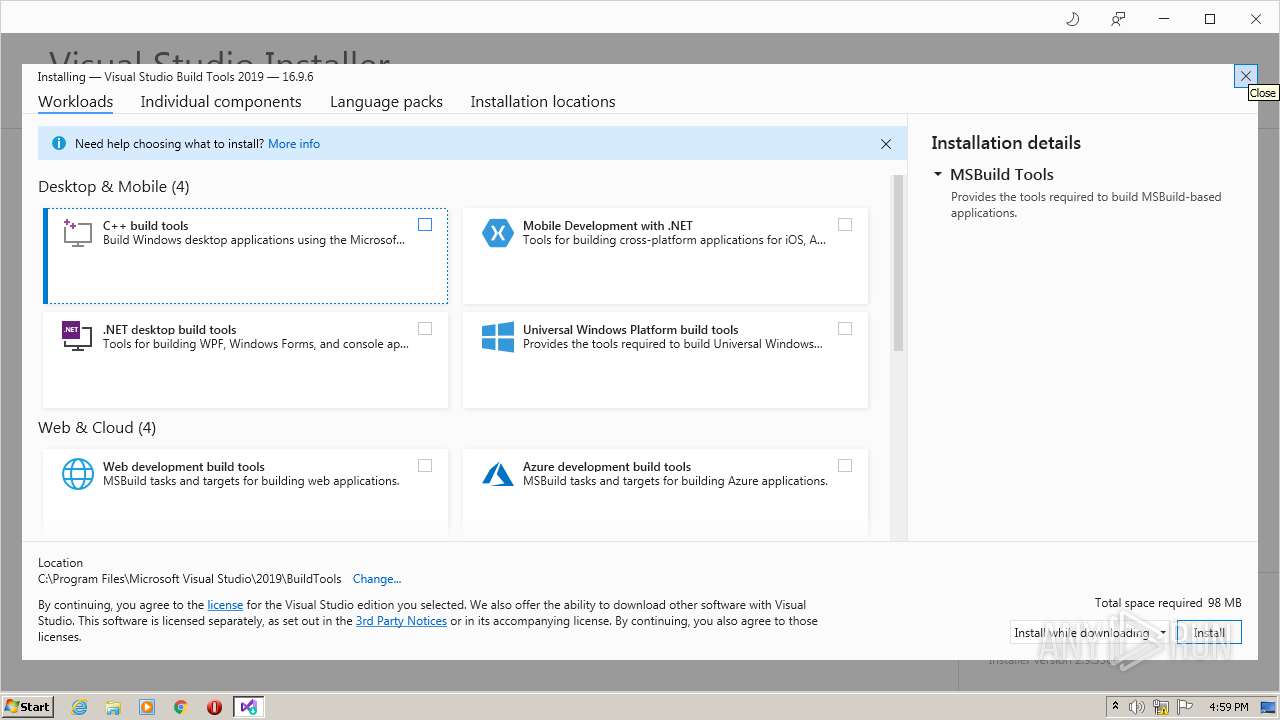Click the Installation details heading
This screenshot has height=720, width=1280.
click(x=1006, y=143)
